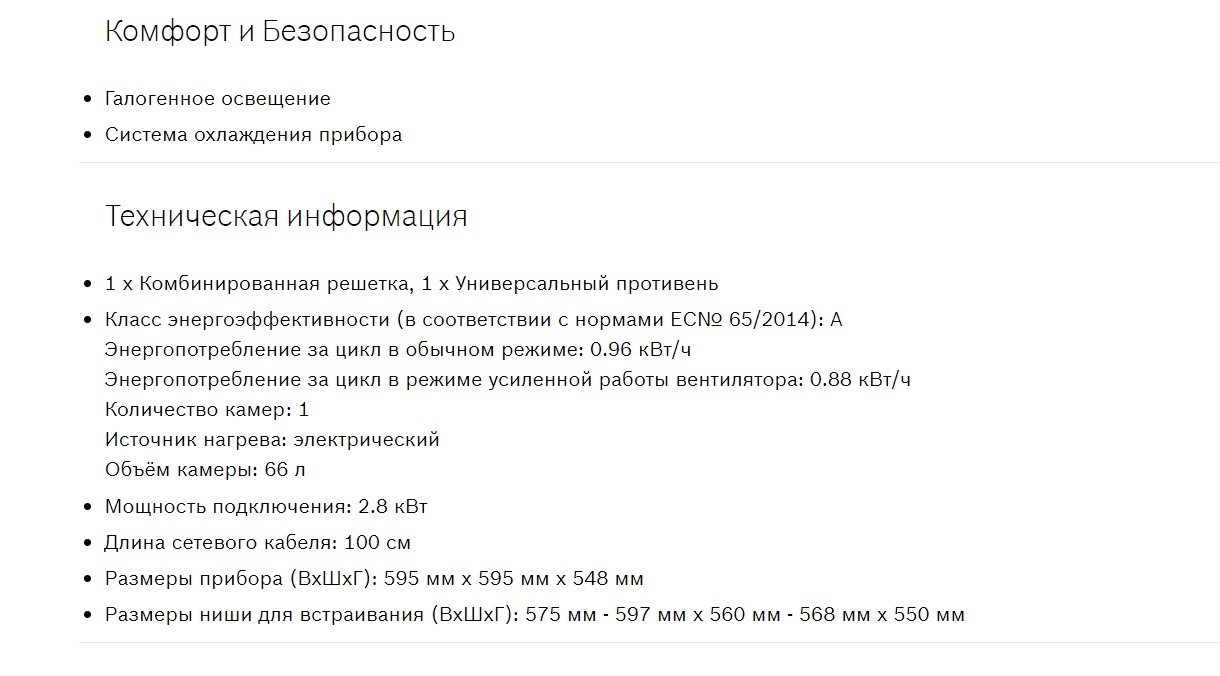
Task: Click the "Источник нагрева: электрический" line
Action: click(x=272, y=440)
